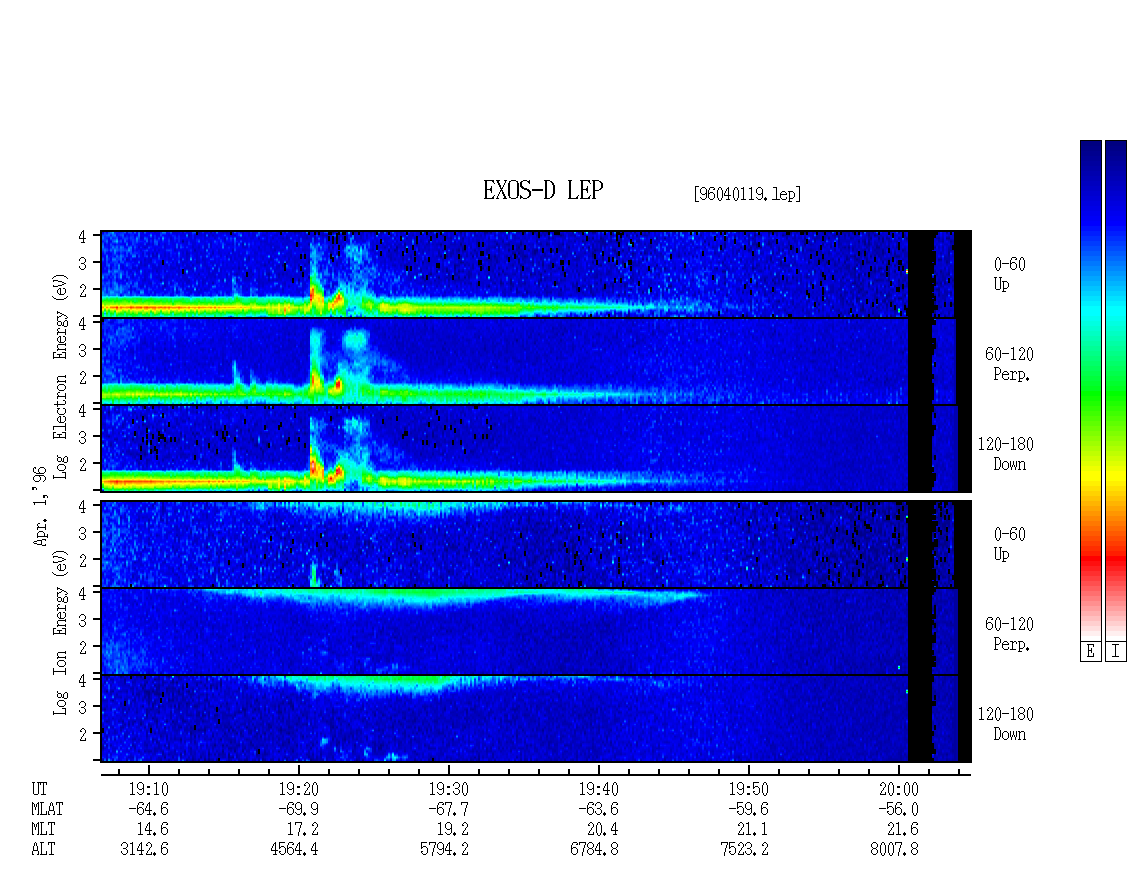Image resolution: width=1130 pixels, height=875 pixels.
Task: Click the MLT value 14.6
Action: click(153, 829)
